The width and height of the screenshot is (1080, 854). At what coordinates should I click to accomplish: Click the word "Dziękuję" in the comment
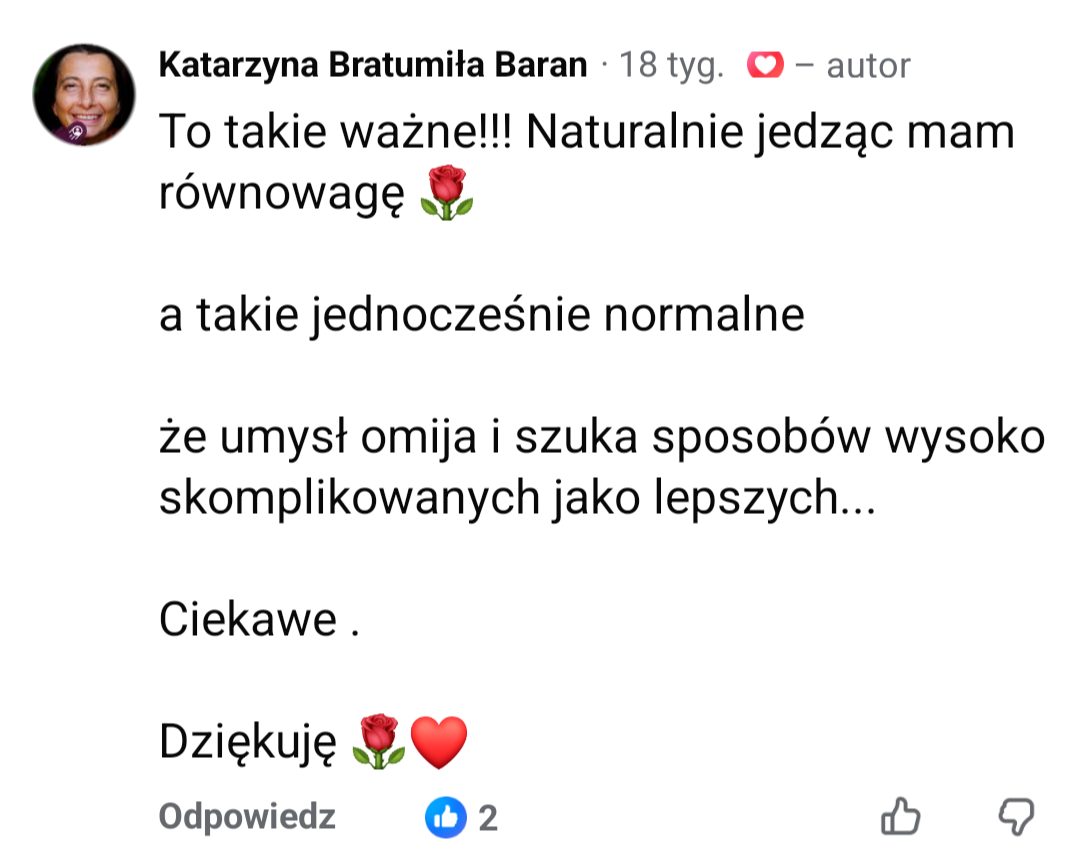(247, 743)
